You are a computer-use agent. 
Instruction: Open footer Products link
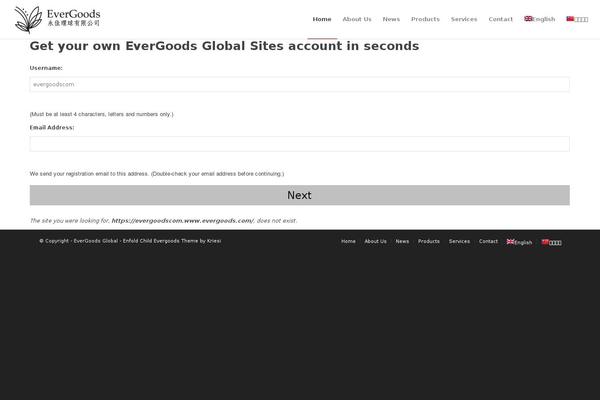[429, 242]
